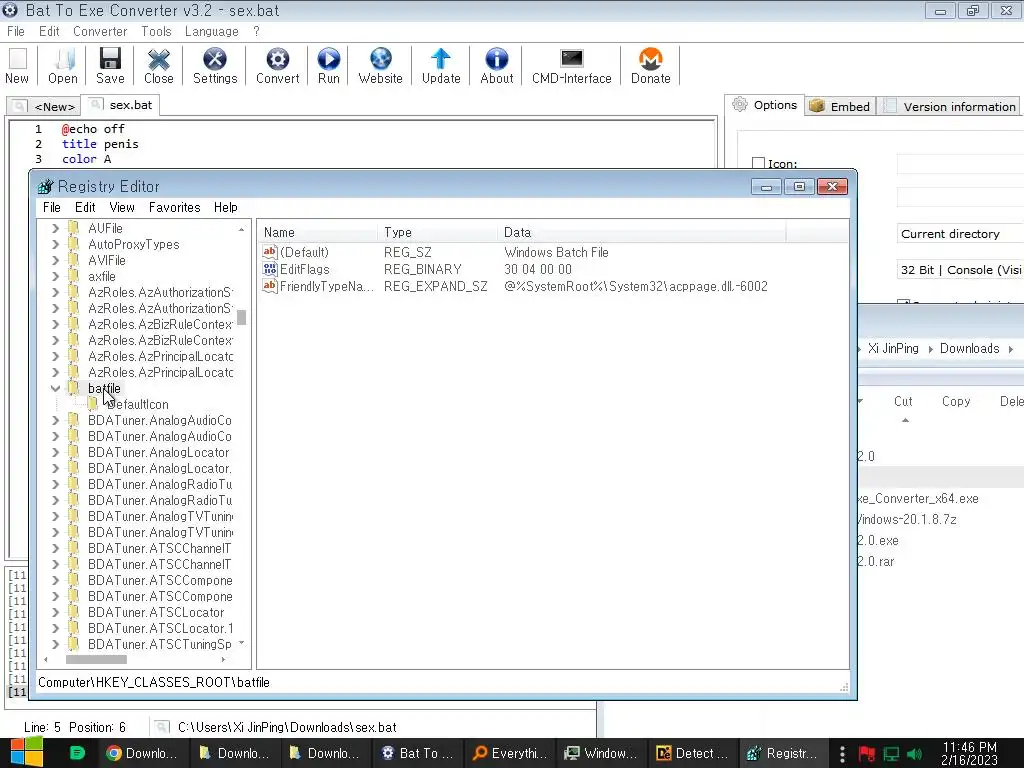The width and height of the screenshot is (1024, 768).
Task: Expand the AutoProxyTypes registry key
Action: [x=56, y=244]
